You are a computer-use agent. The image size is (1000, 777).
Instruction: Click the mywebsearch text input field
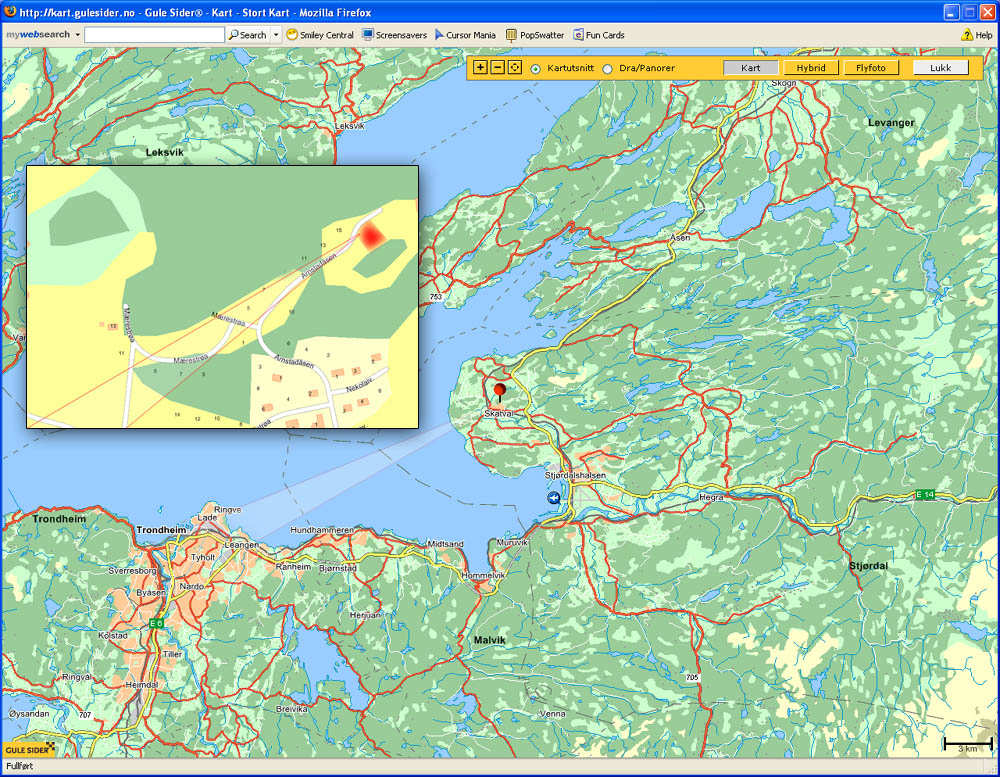click(x=154, y=35)
